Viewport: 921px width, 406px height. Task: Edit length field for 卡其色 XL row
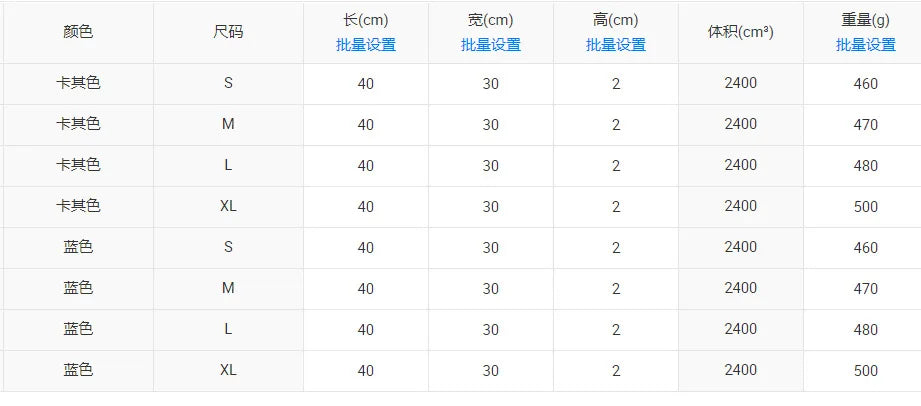pyautogui.click(x=365, y=207)
